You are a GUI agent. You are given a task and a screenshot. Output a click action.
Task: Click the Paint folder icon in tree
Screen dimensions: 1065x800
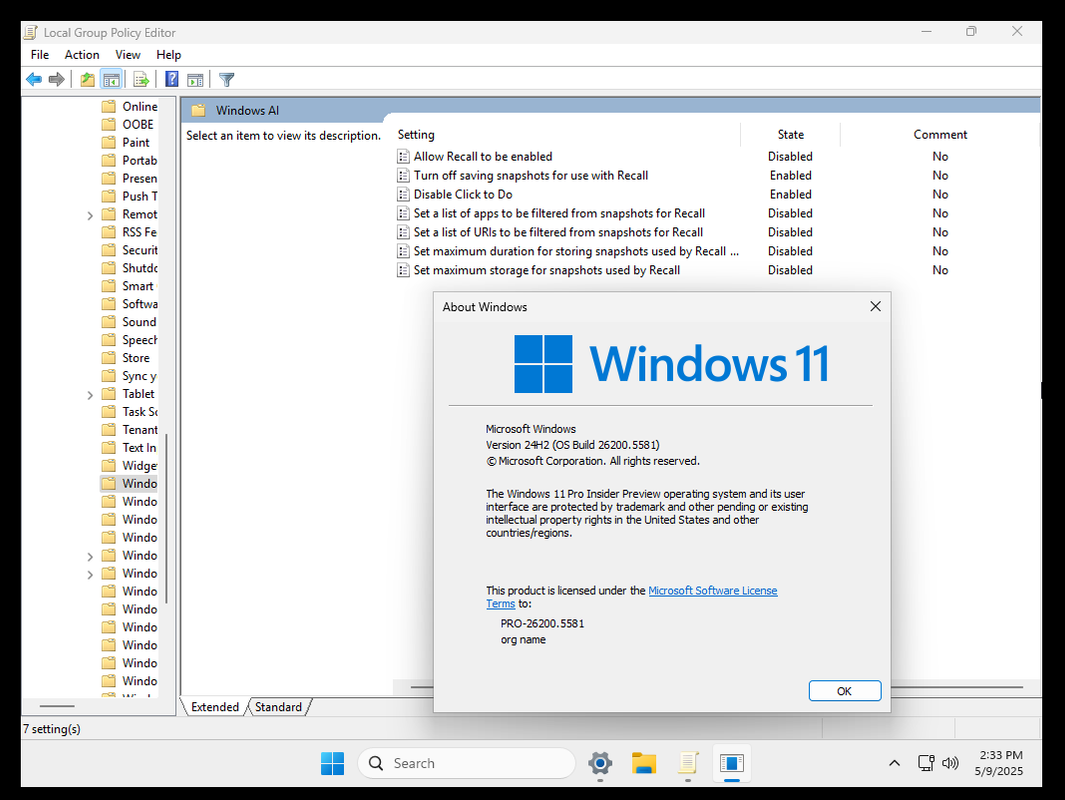[x=109, y=142]
